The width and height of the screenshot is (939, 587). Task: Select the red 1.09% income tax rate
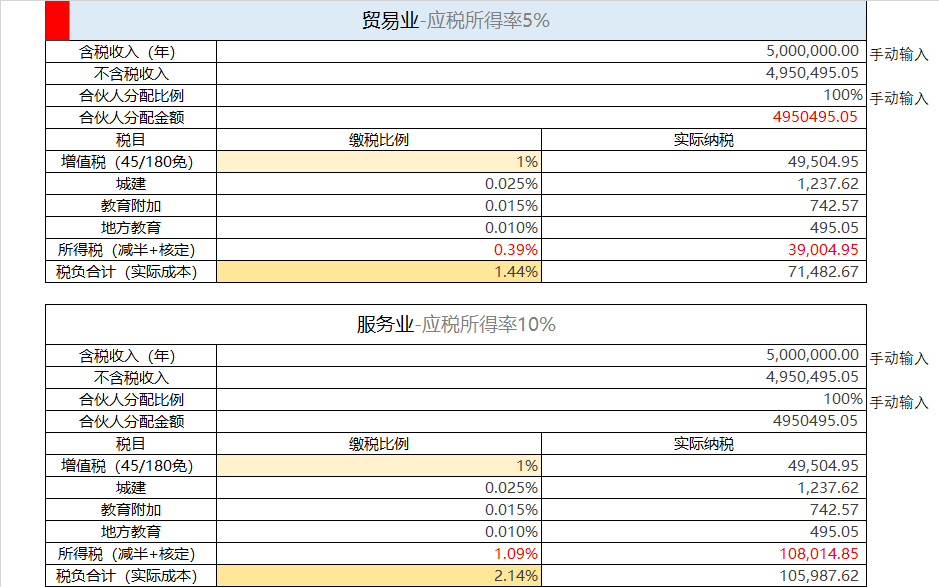click(379, 553)
